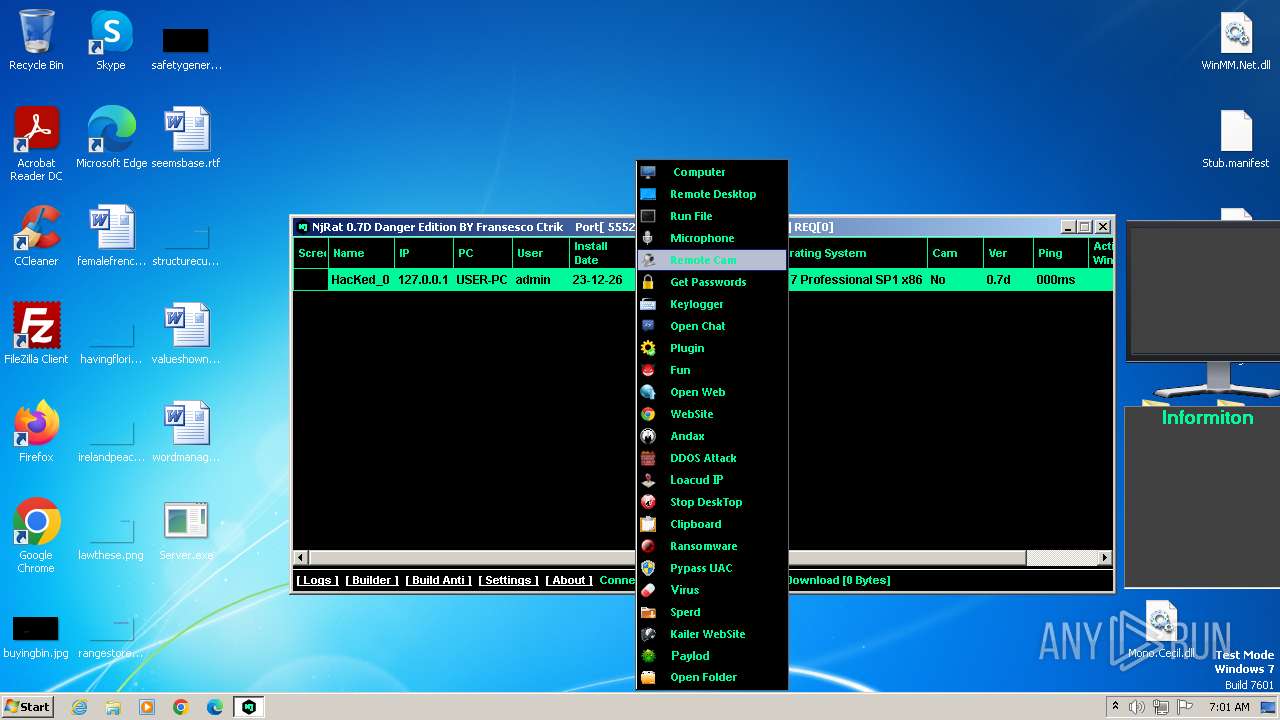
Task: Open the Build Anti link
Action: (438, 580)
